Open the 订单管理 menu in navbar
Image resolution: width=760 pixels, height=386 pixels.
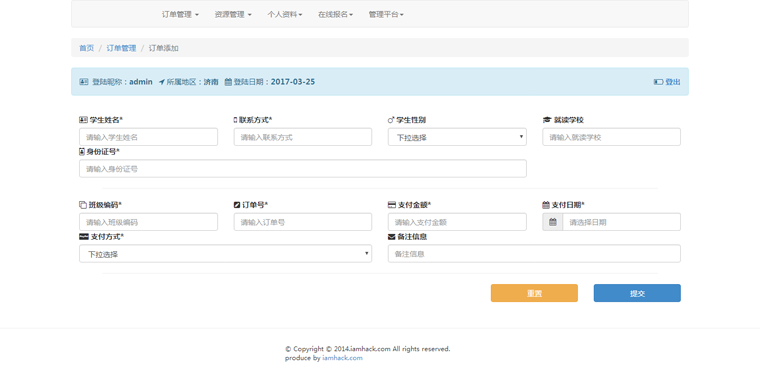[x=180, y=15]
